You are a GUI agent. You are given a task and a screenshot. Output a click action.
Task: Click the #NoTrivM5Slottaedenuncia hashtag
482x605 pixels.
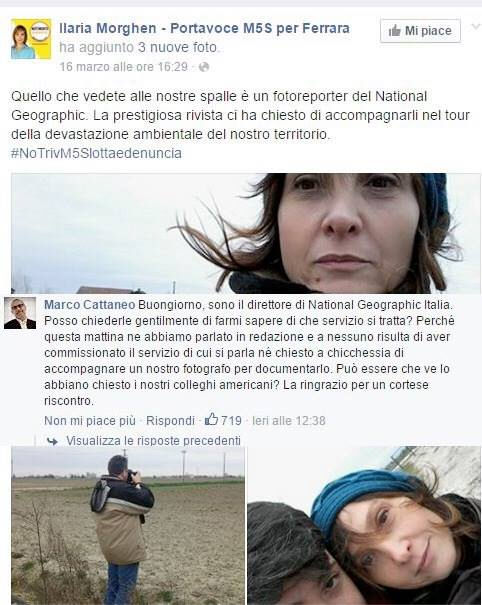96,153
